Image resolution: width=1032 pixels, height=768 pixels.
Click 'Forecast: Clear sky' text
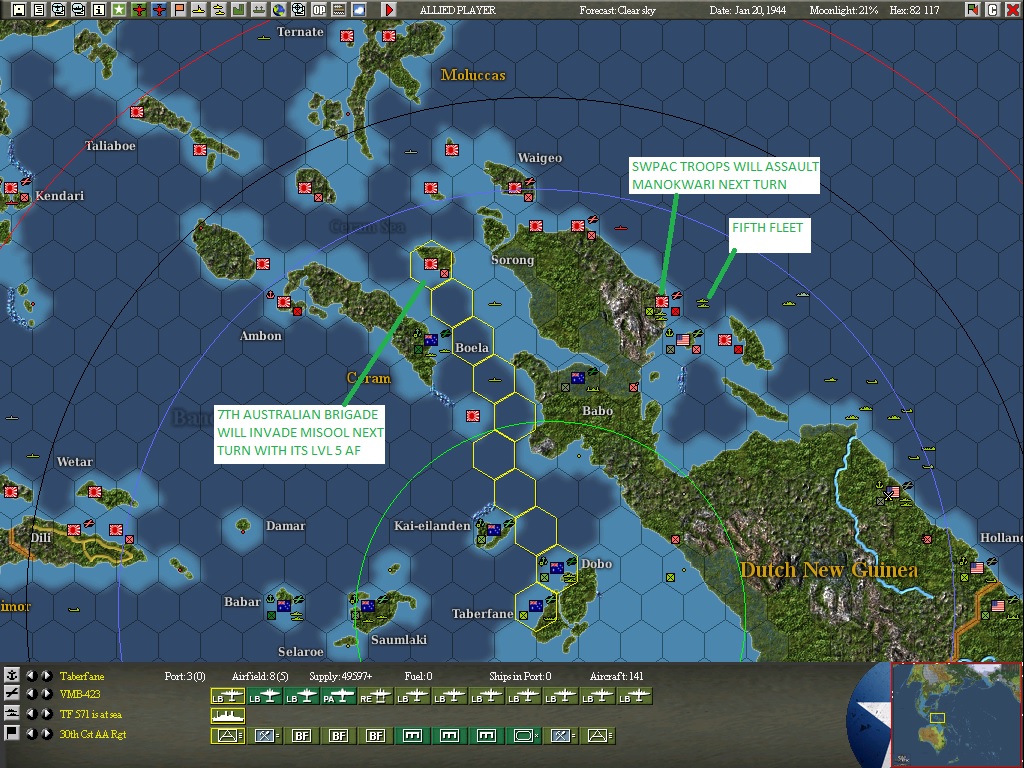pos(617,10)
